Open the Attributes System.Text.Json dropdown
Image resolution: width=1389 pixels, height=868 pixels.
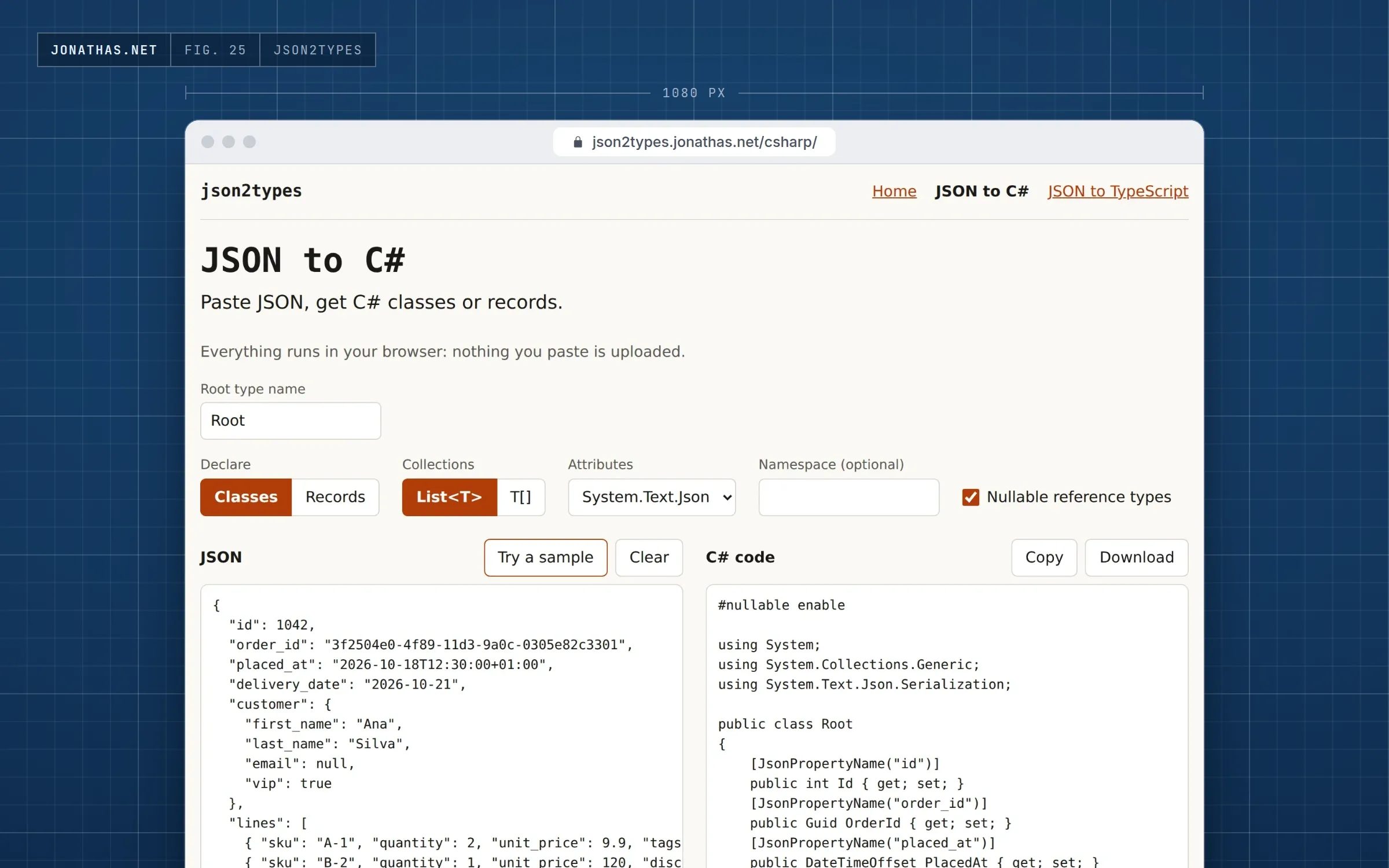(652, 497)
